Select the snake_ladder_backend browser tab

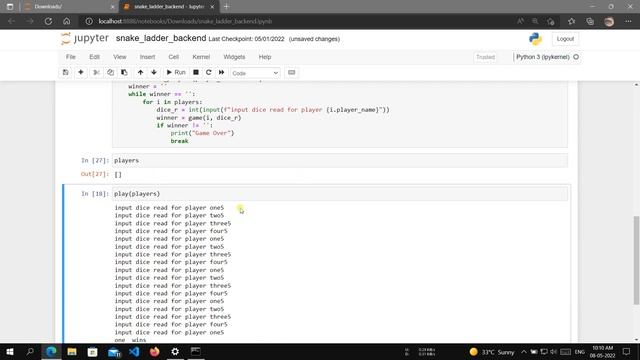pos(169,7)
